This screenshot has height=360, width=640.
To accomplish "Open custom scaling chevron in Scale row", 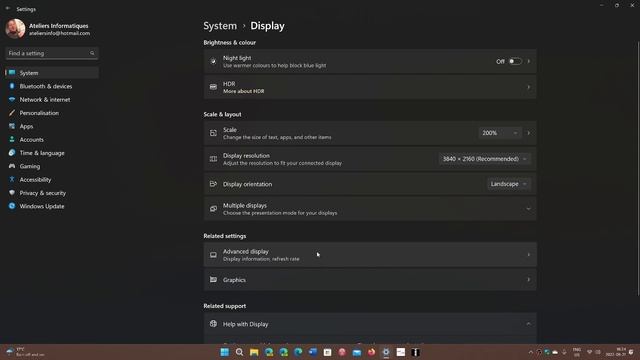I will tap(529, 133).
